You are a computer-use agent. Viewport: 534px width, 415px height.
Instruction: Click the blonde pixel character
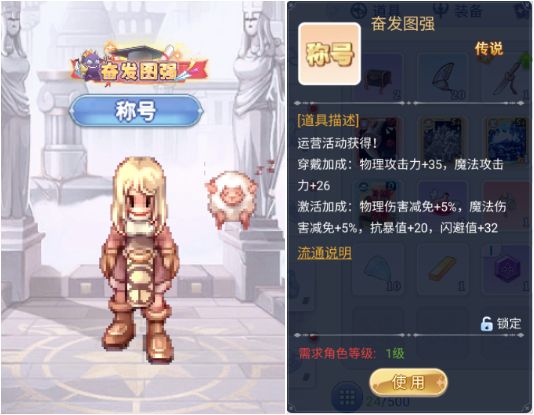tap(139, 259)
